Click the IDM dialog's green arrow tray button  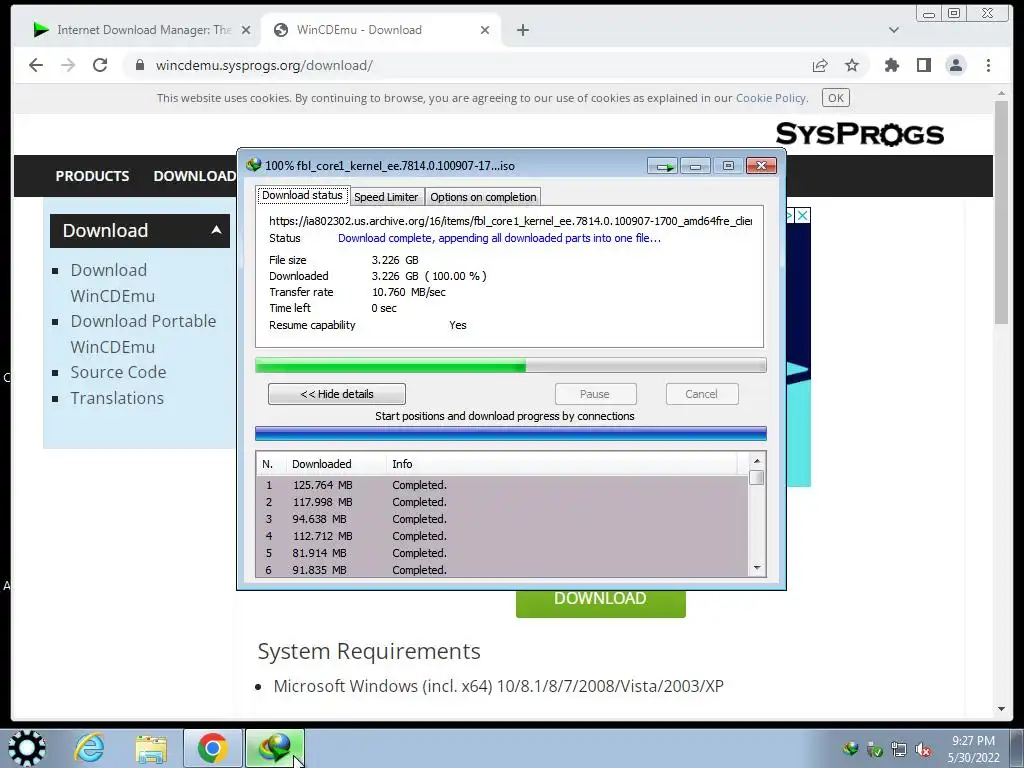coord(664,167)
